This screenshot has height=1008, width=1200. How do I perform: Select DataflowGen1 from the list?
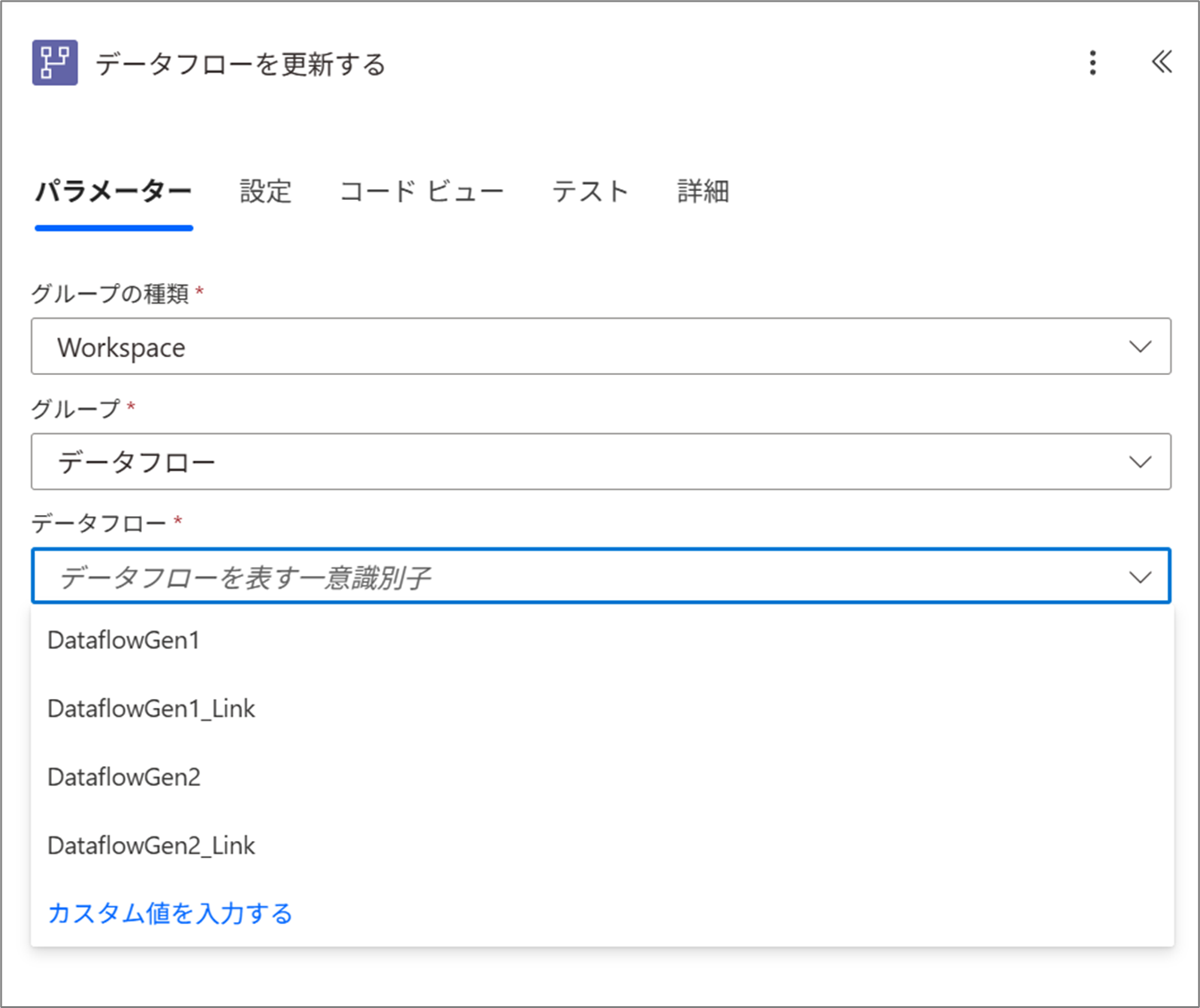(x=603, y=640)
